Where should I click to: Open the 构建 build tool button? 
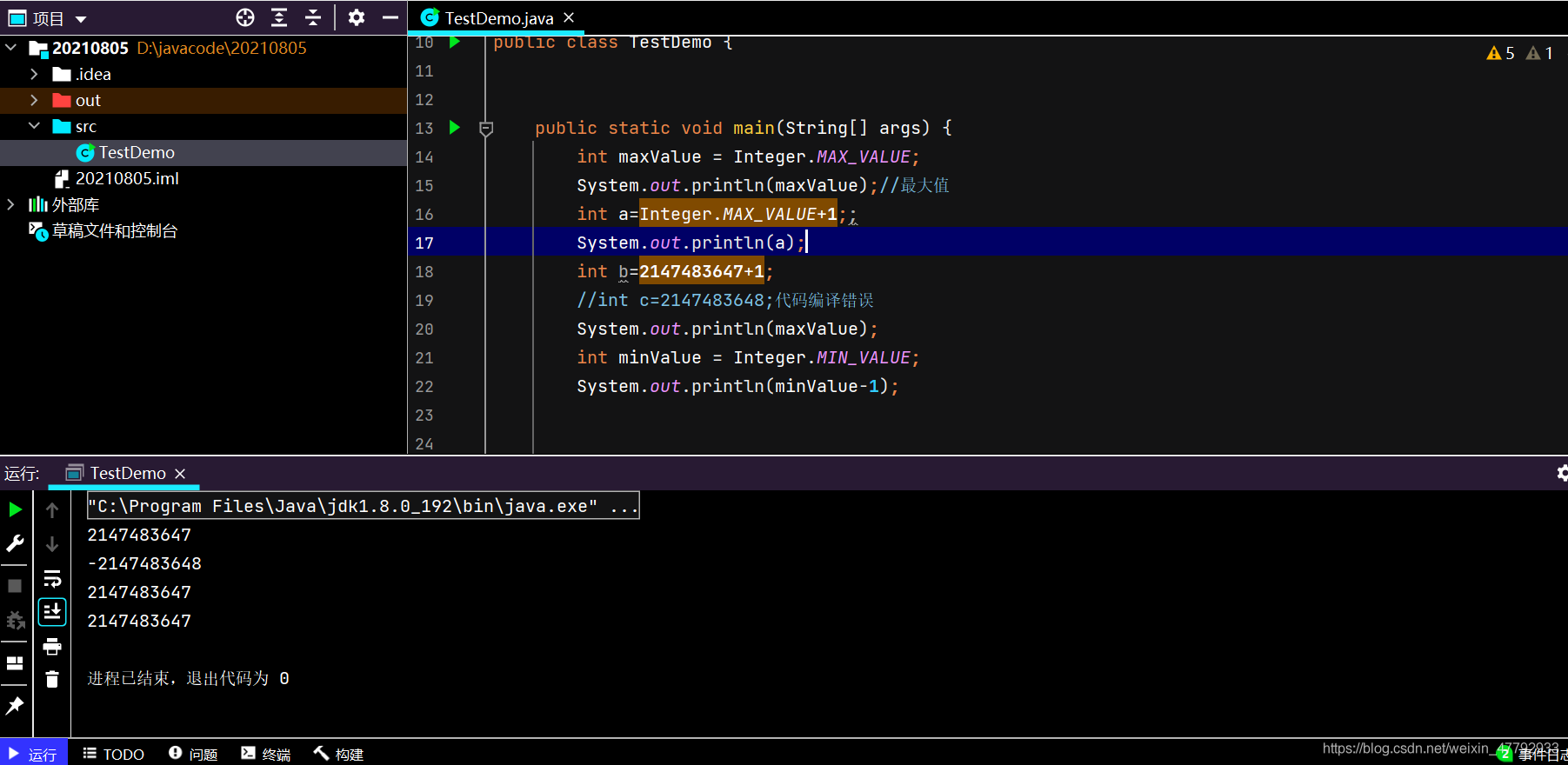(339, 754)
